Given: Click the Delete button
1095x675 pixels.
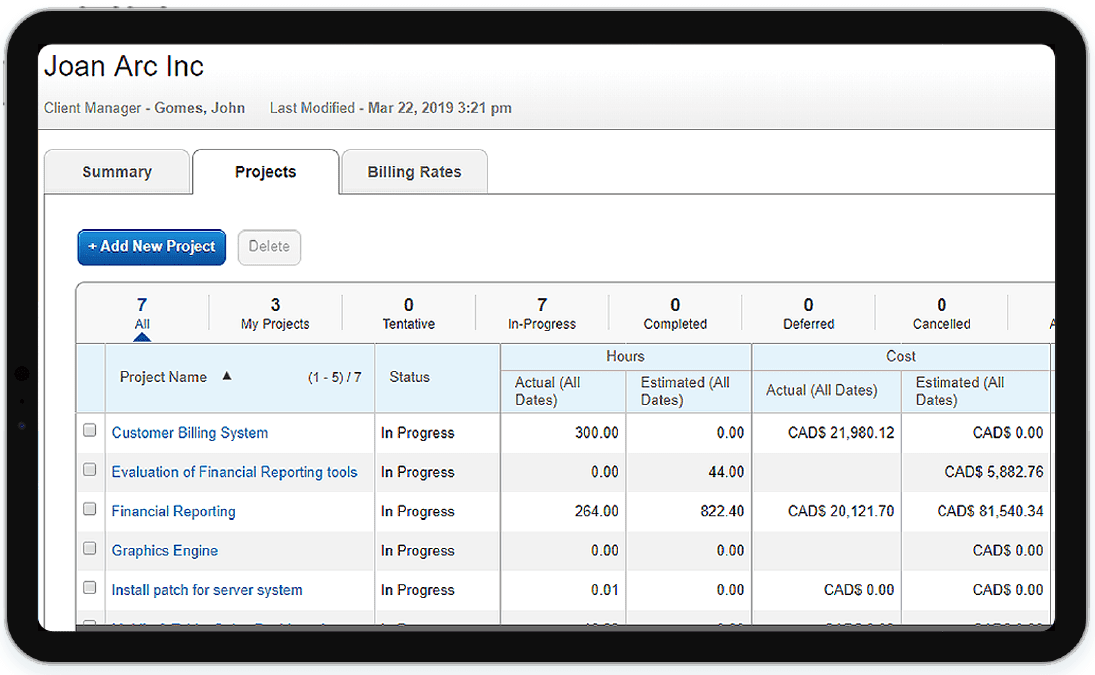Looking at the screenshot, I should 269,247.
